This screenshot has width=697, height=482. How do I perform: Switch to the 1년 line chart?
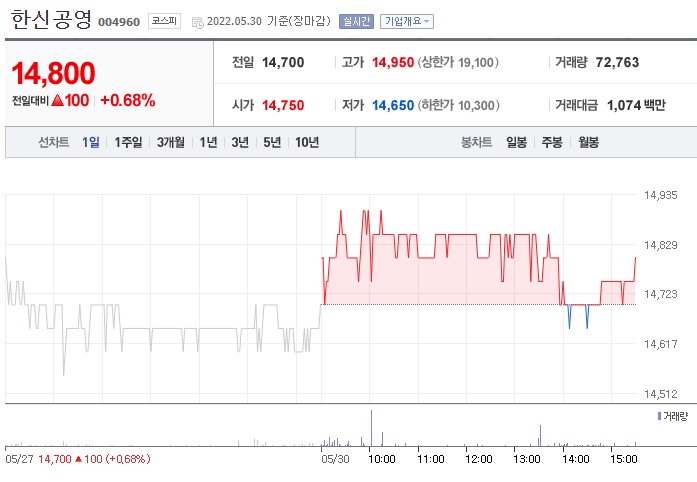pos(208,142)
